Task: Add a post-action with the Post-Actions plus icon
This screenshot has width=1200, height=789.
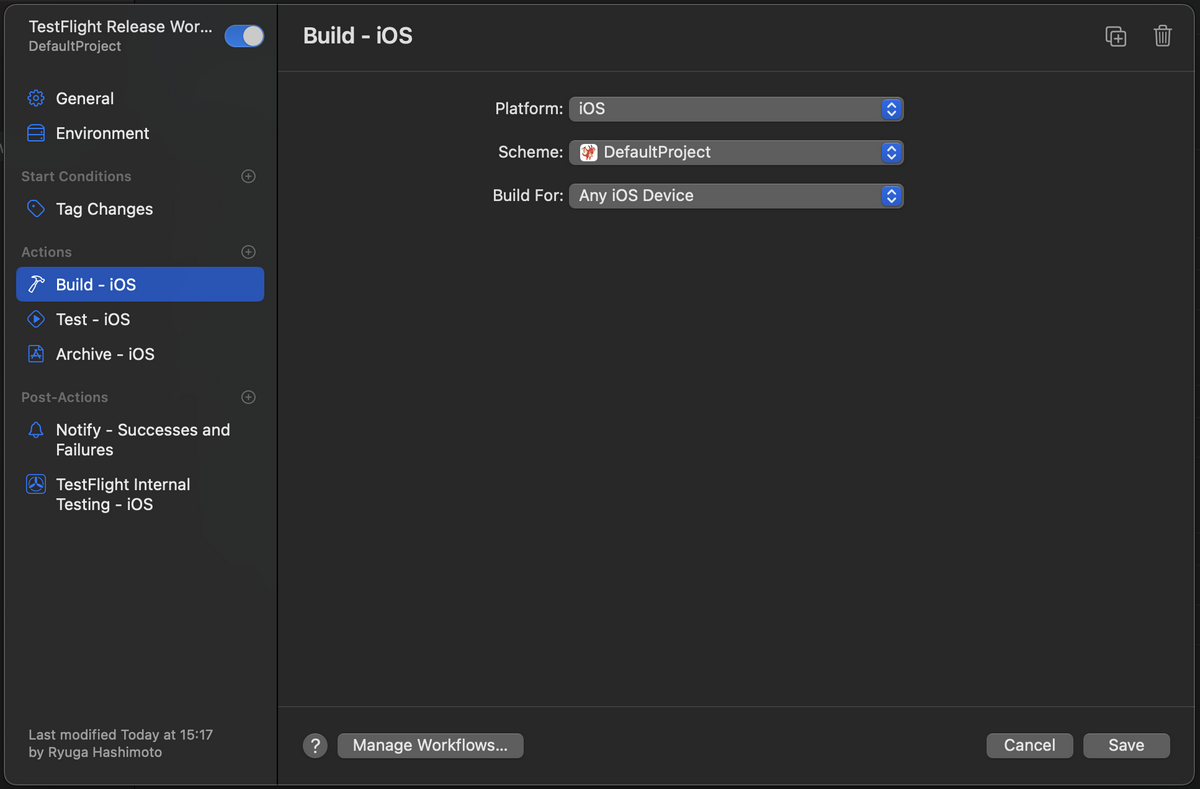Action: pyautogui.click(x=249, y=397)
